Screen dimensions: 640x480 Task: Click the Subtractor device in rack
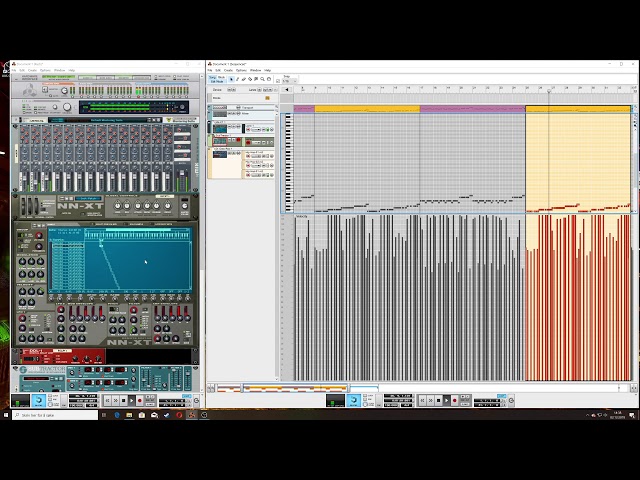106,378
